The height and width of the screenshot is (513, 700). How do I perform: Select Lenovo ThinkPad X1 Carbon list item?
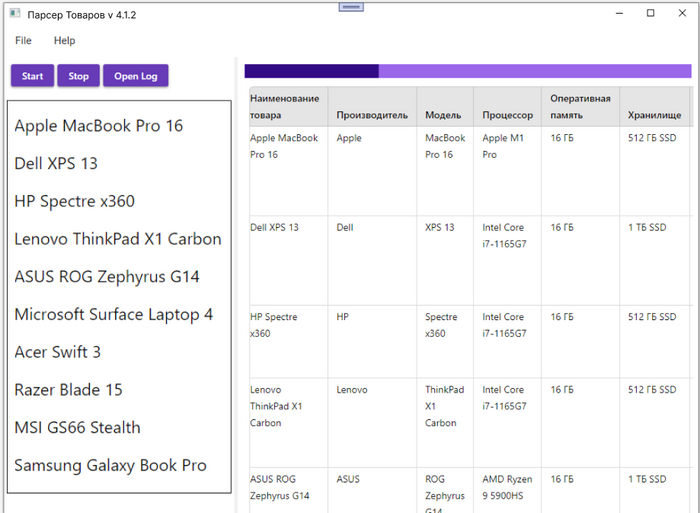pos(117,239)
